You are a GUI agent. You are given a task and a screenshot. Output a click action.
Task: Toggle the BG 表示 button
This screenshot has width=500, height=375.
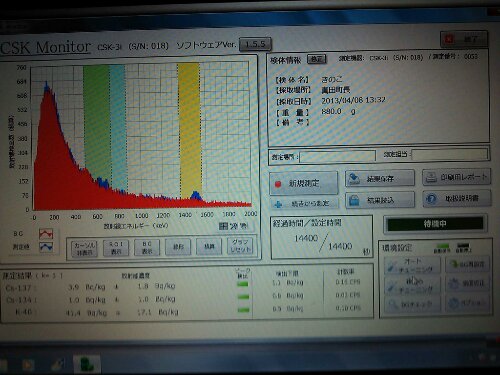tap(147, 248)
